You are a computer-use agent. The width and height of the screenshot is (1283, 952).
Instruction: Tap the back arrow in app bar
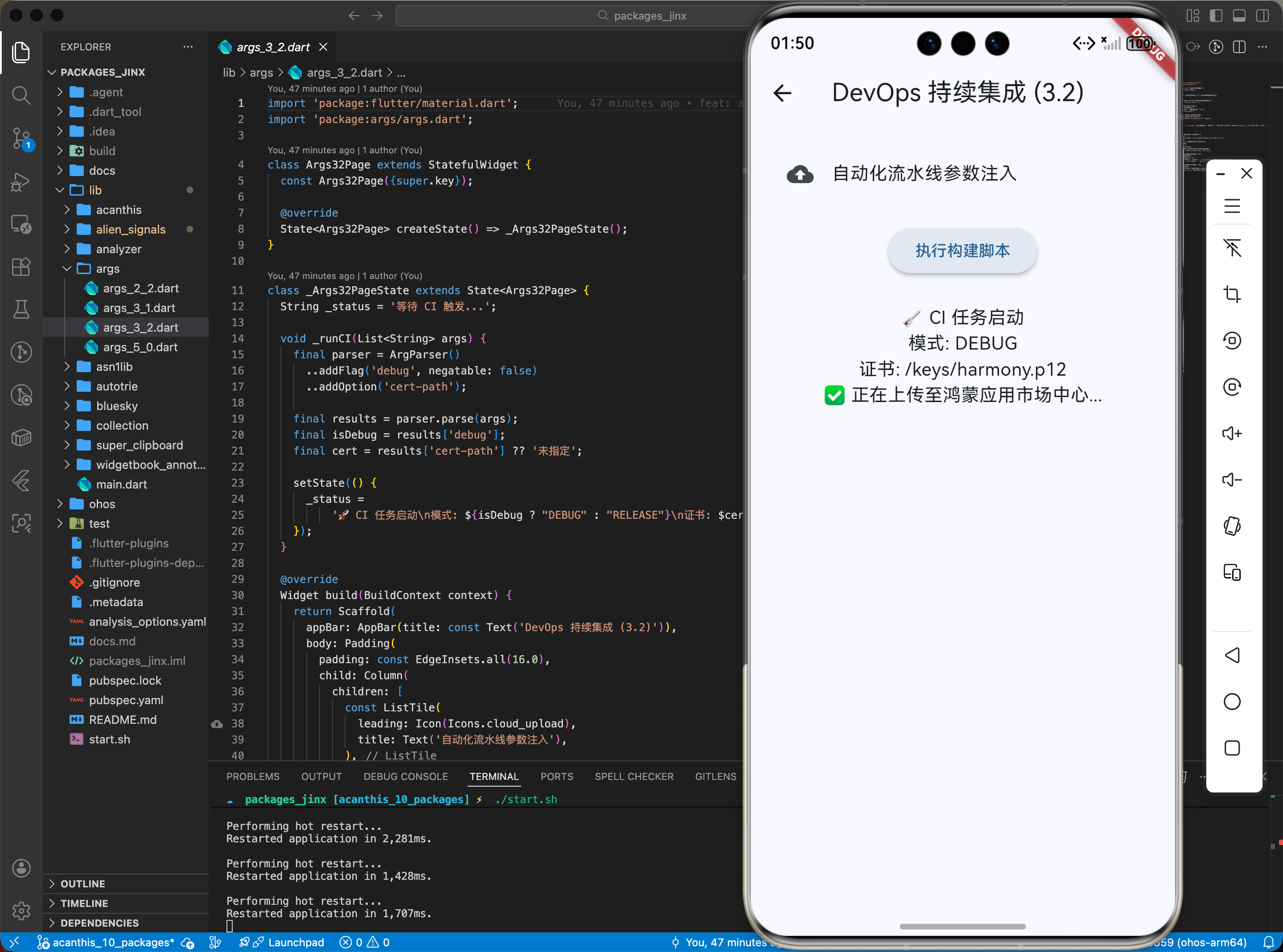(x=782, y=93)
